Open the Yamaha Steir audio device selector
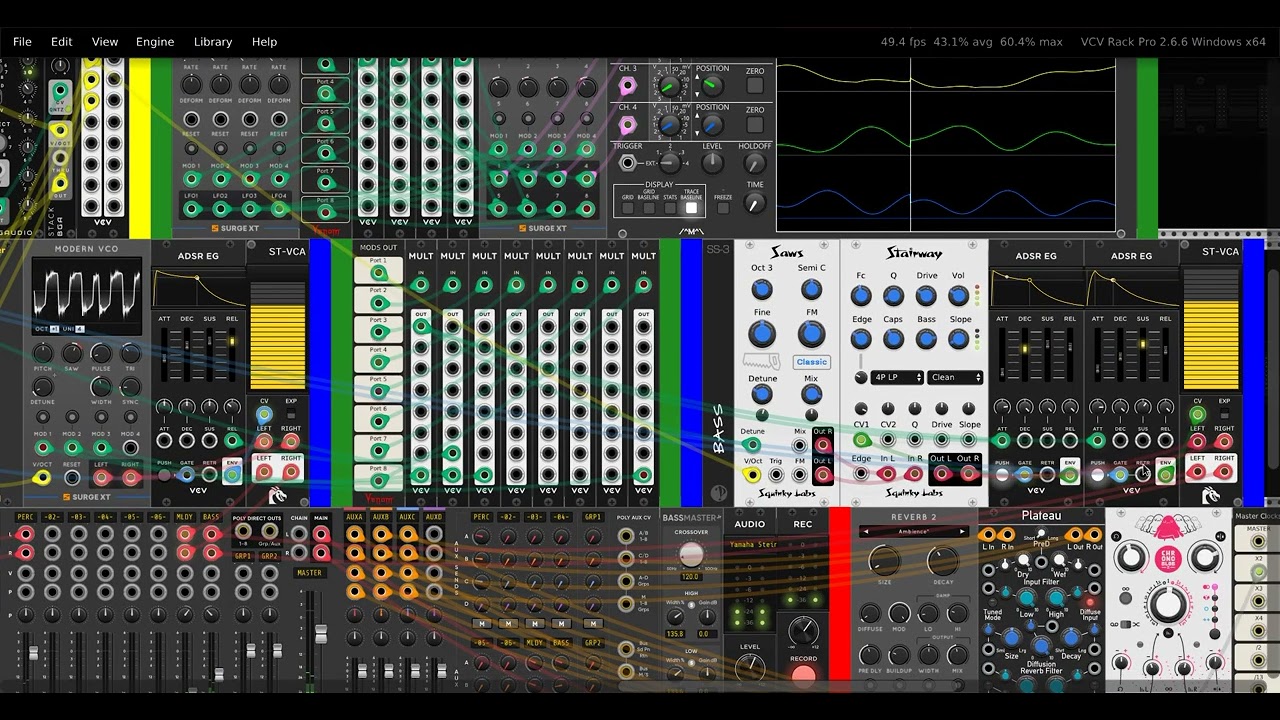1280x720 pixels. 754,545
